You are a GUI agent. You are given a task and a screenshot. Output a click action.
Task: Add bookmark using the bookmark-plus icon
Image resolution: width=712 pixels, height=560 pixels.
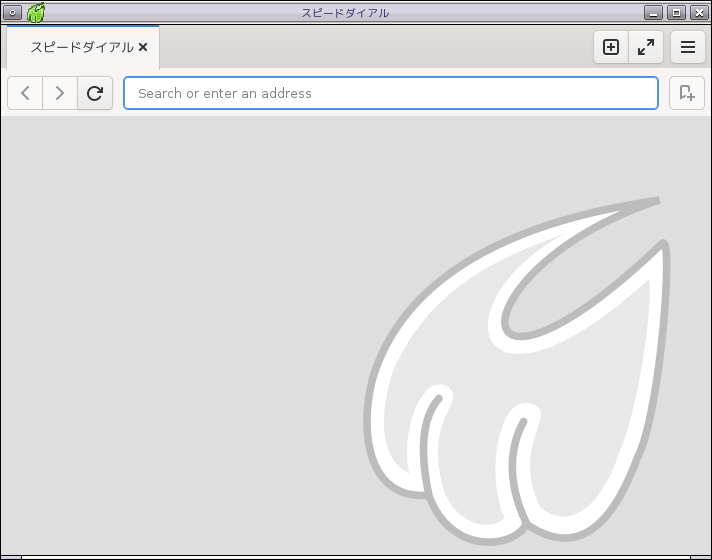tap(687, 93)
